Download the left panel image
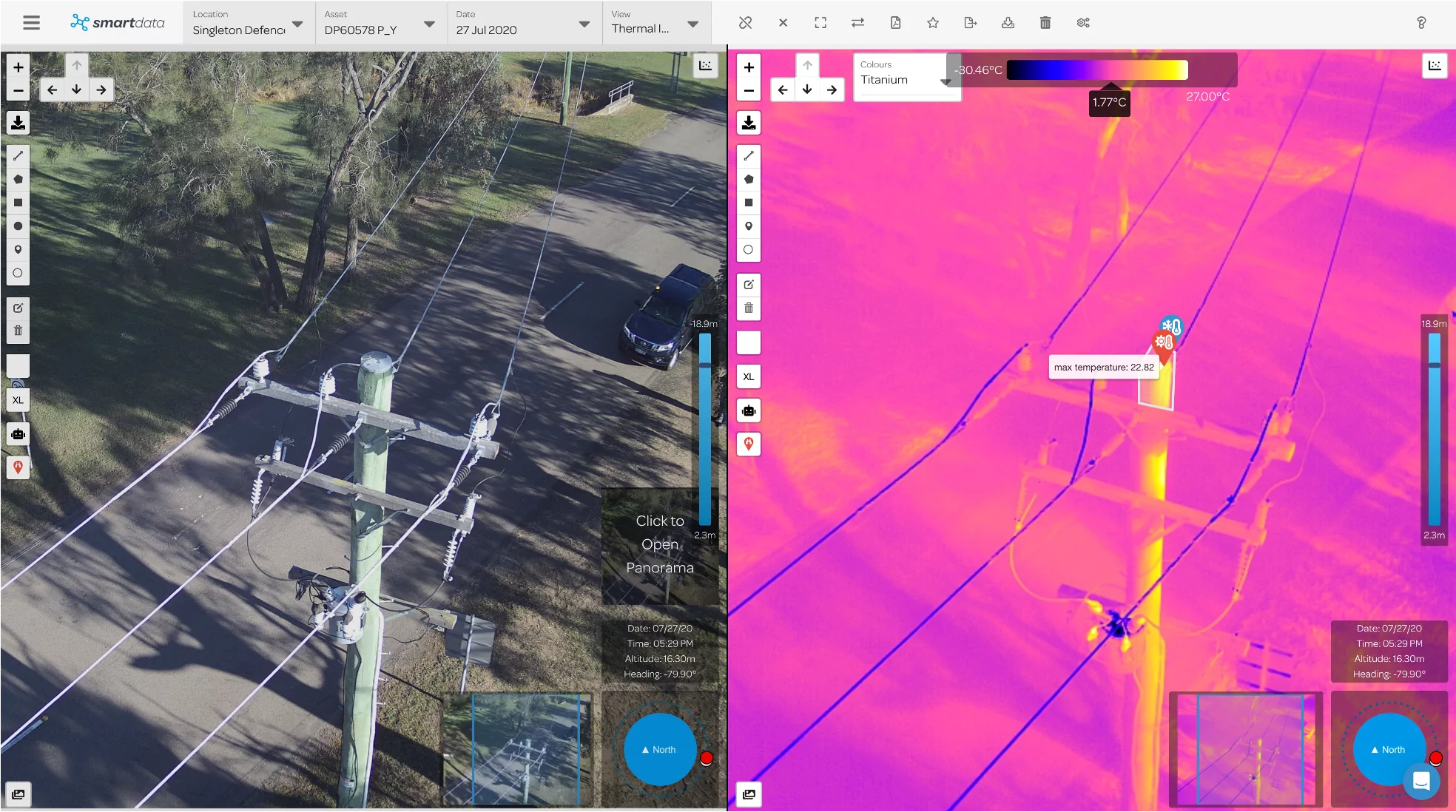 18,123
